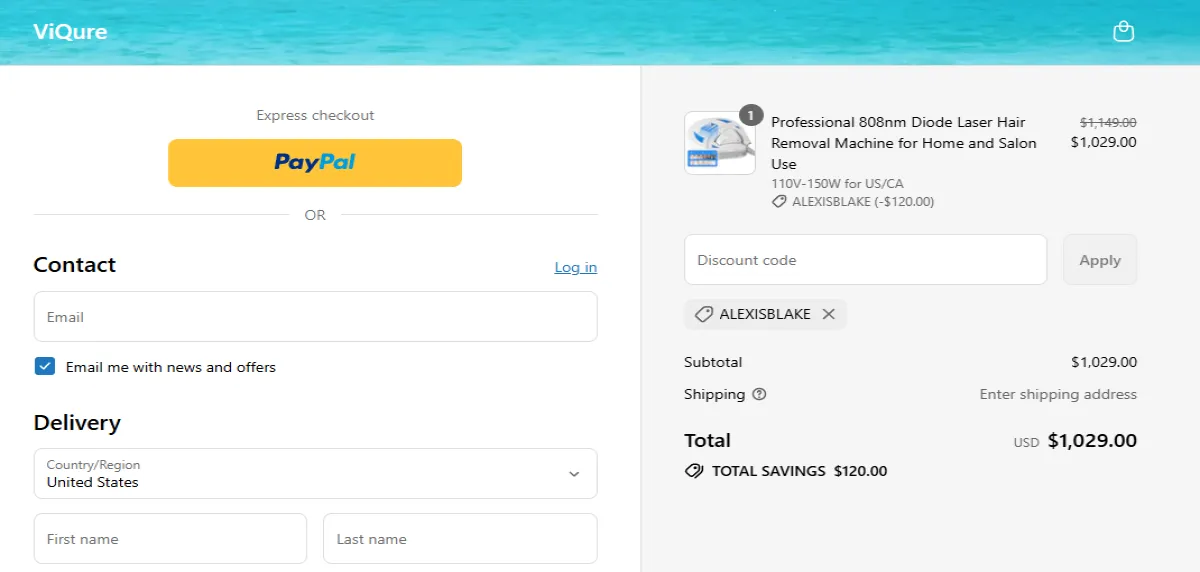The height and width of the screenshot is (572, 1200).
Task: Uncheck Email me with news and offers
Action: tap(45, 366)
